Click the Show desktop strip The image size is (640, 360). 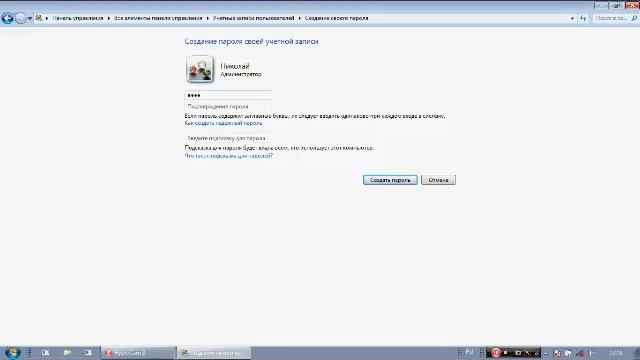pos(637,353)
